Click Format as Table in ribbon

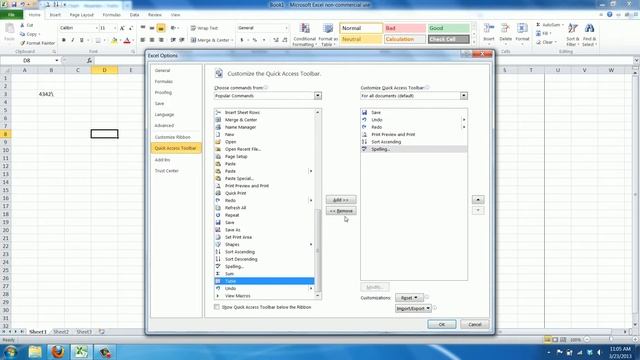(328, 35)
